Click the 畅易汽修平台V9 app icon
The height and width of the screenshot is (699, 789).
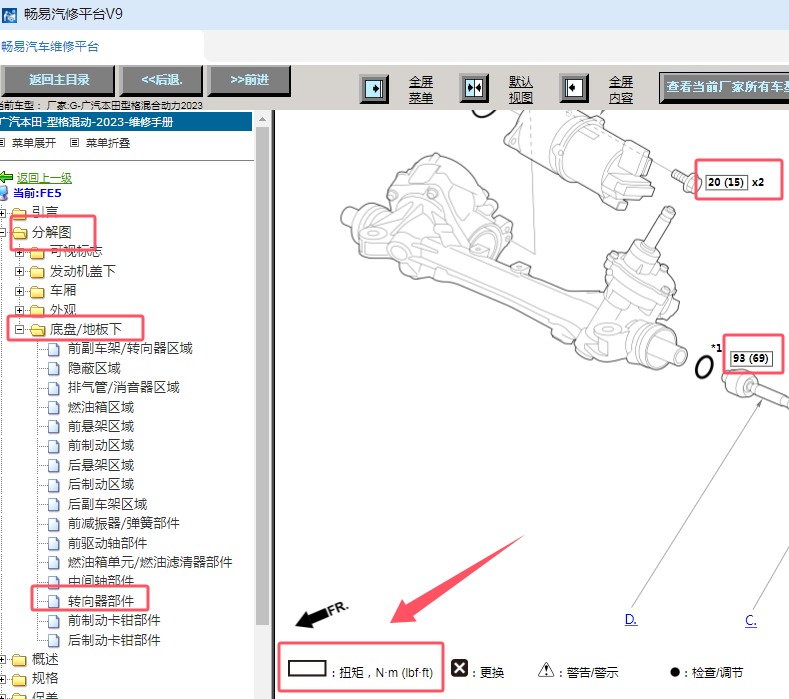tap(9, 15)
